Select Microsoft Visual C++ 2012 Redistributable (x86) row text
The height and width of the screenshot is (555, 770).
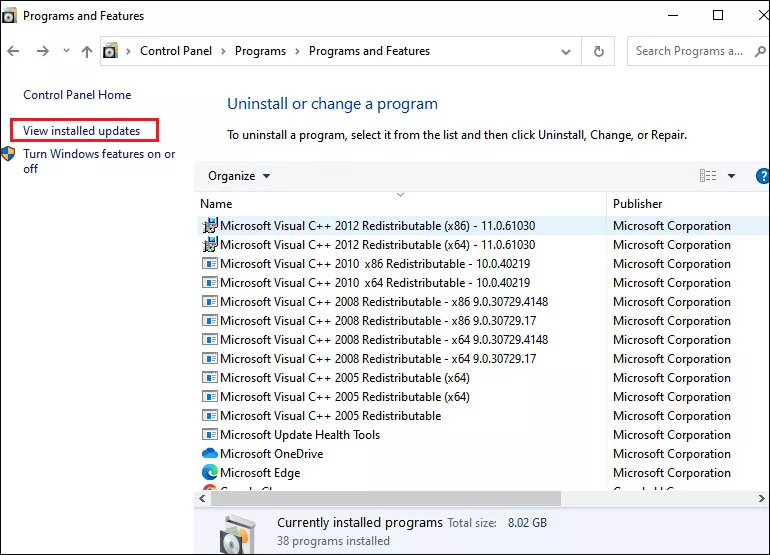point(378,226)
